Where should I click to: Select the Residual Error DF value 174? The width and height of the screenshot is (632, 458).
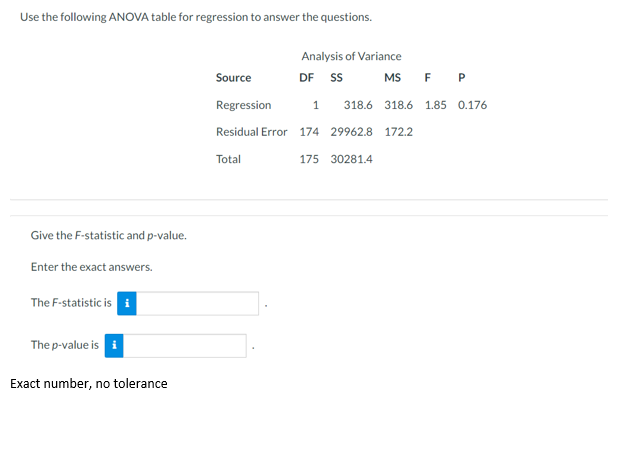[309, 132]
